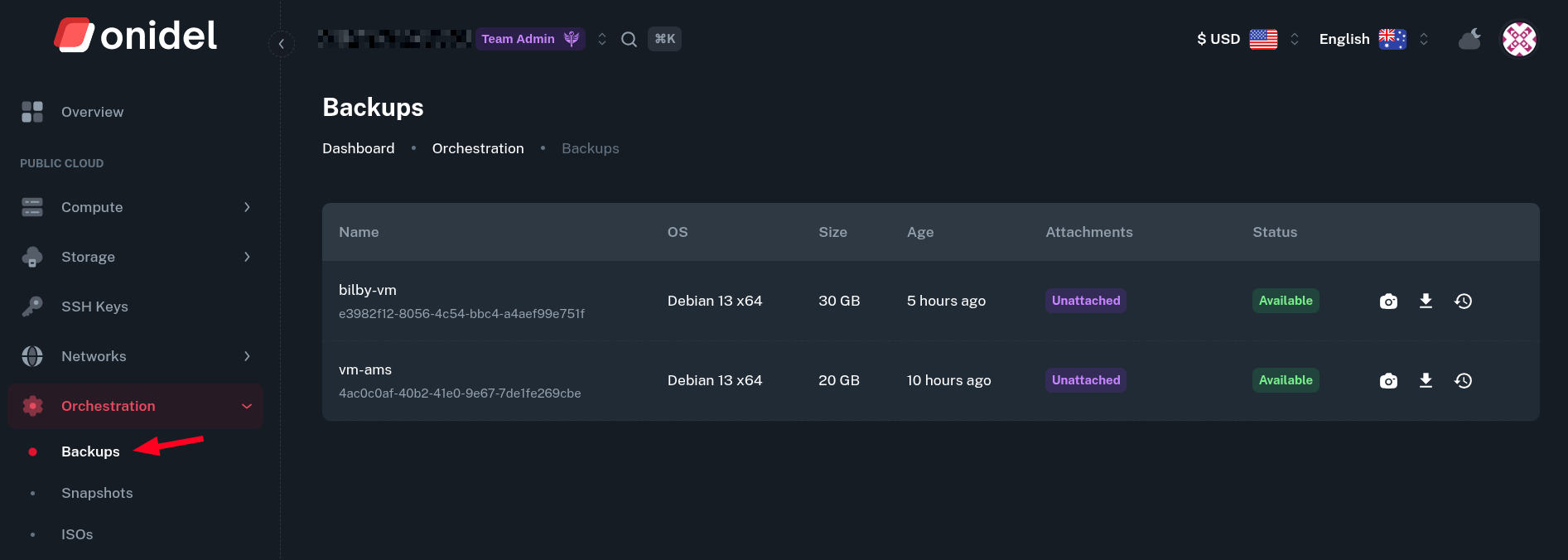Open ISOs in the sidebar
This screenshot has height=560, width=1568.
(77, 534)
